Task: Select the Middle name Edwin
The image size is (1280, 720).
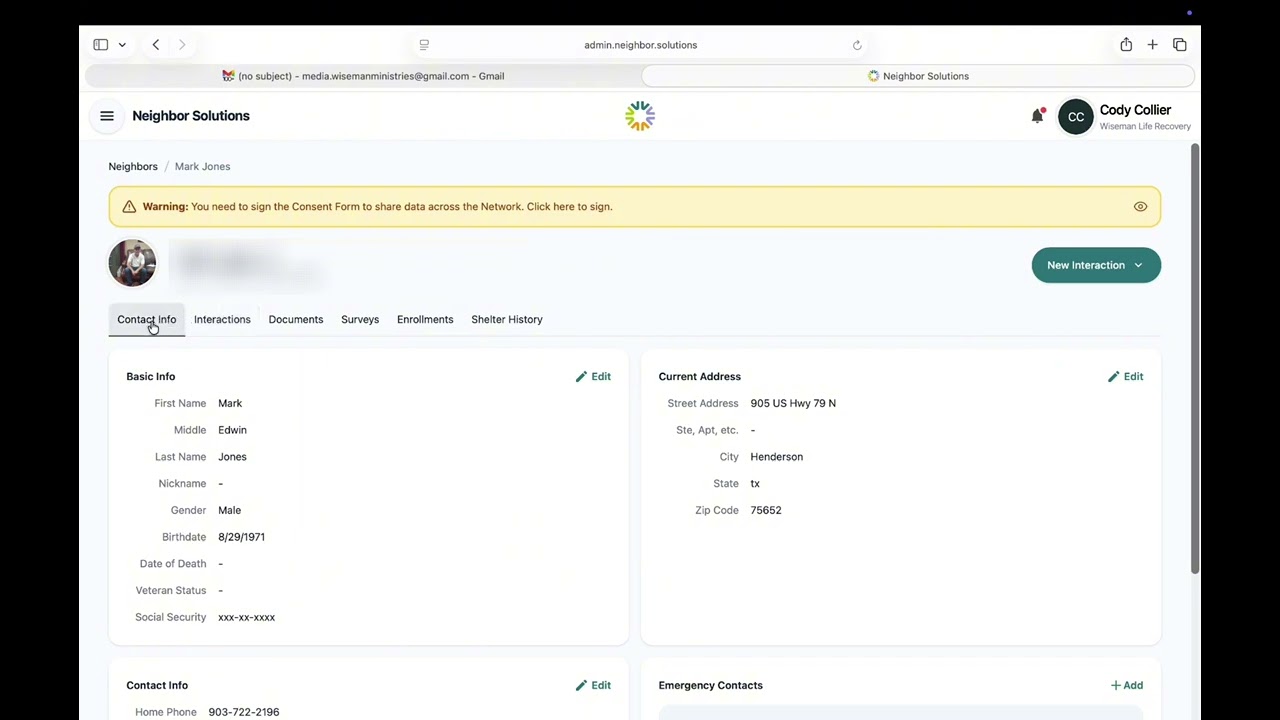Action: click(232, 430)
